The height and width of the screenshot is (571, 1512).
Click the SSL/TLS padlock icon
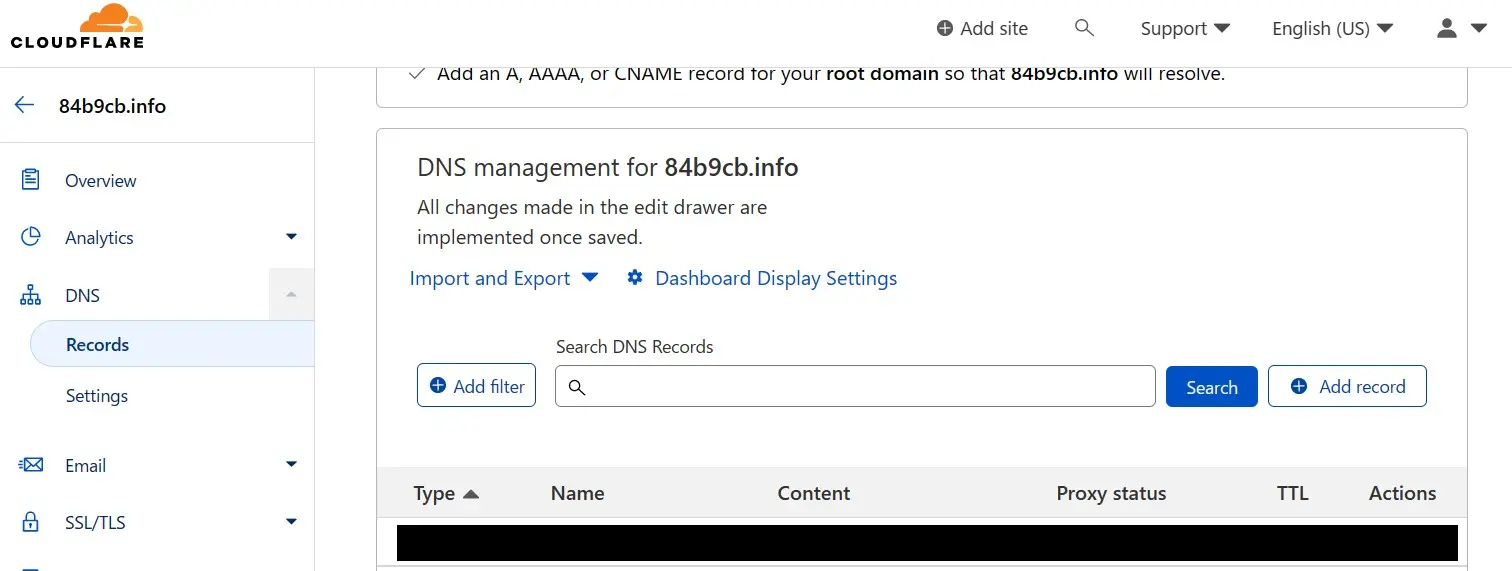31,522
